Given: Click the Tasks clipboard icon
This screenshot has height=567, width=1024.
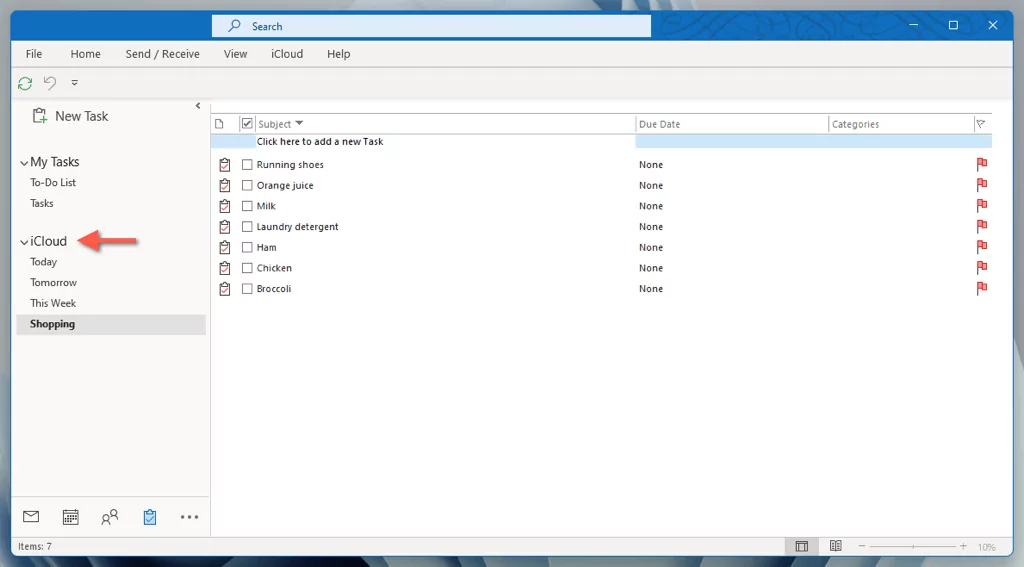Looking at the screenshot, I should [x=150, y=517].
